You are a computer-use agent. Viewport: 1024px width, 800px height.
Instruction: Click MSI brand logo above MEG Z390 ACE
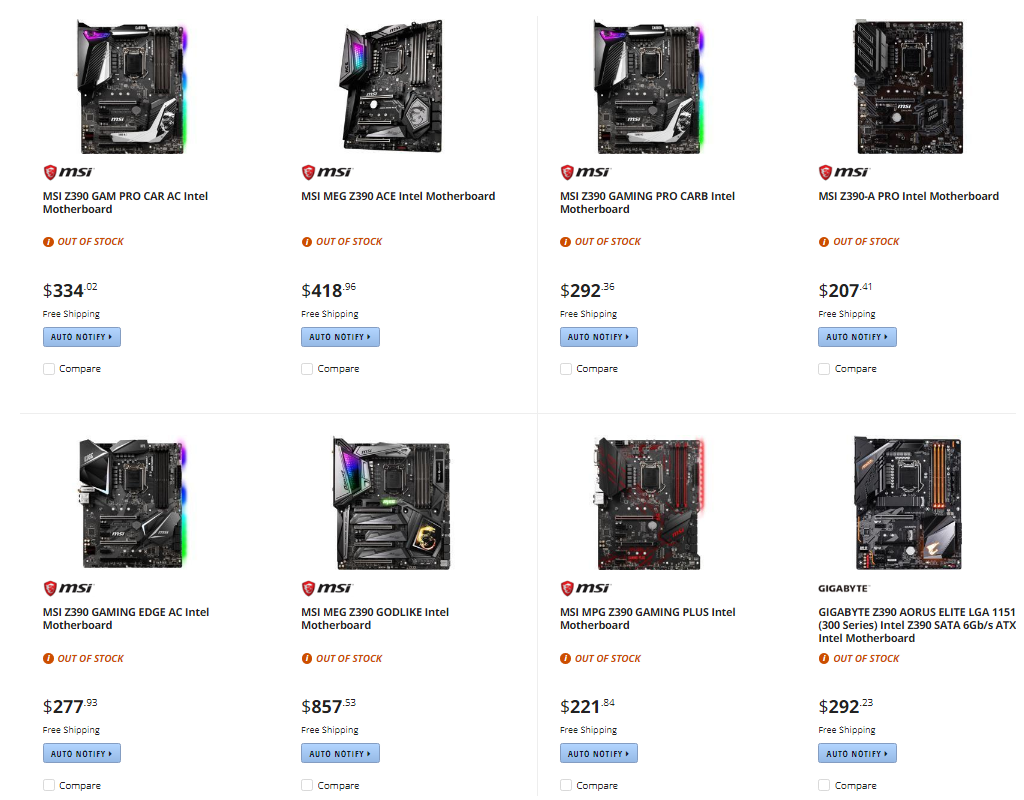[326, 172]
